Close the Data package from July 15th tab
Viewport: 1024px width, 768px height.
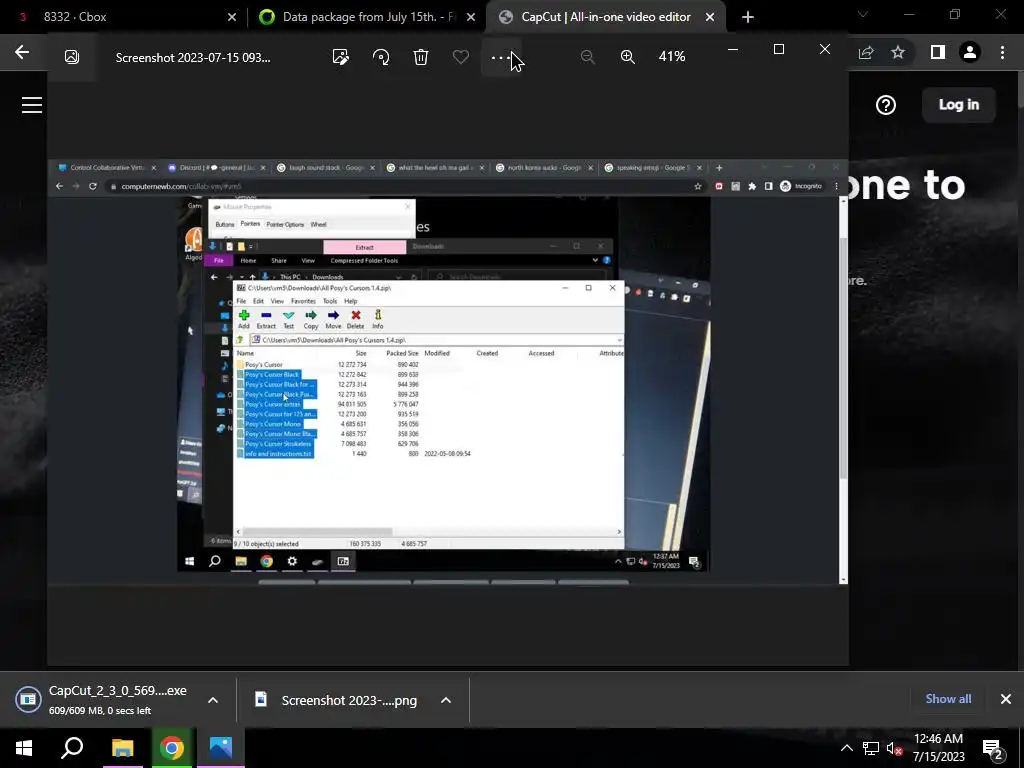point(471,17)
